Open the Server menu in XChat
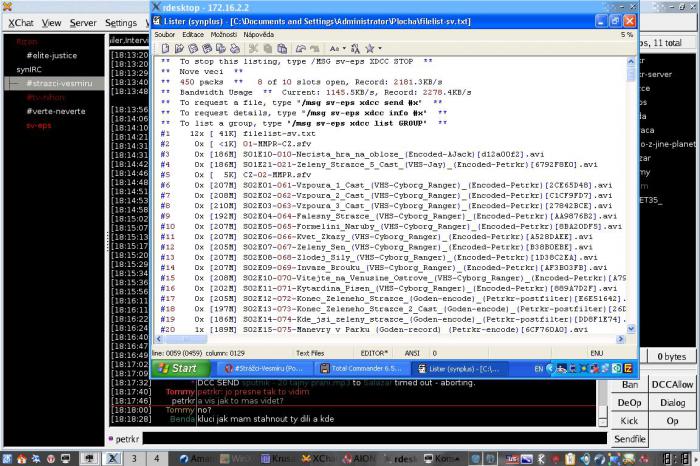The image size is (700, 466). [x=83, y=23]
